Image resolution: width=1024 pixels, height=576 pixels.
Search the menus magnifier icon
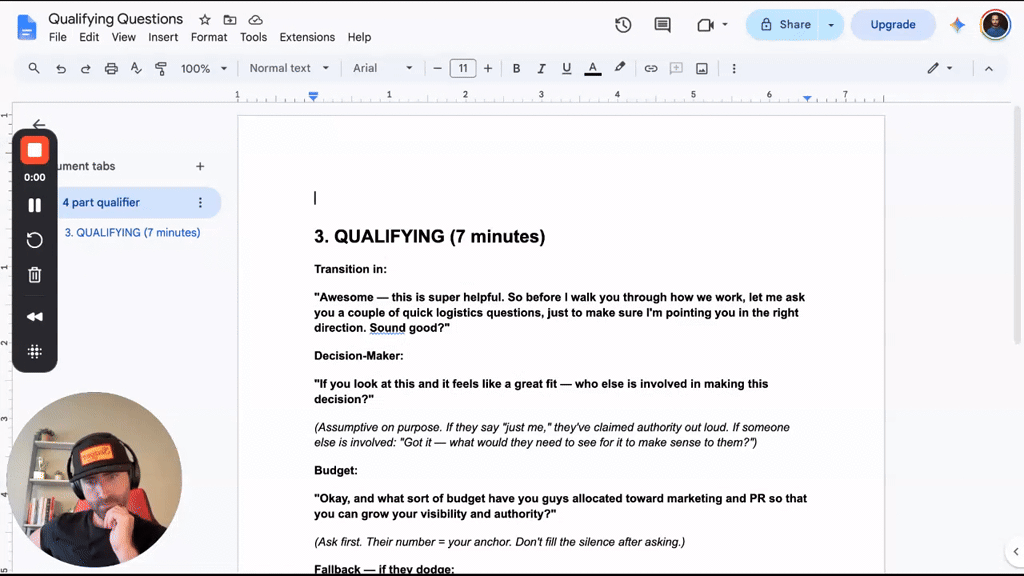click(34, 68)
